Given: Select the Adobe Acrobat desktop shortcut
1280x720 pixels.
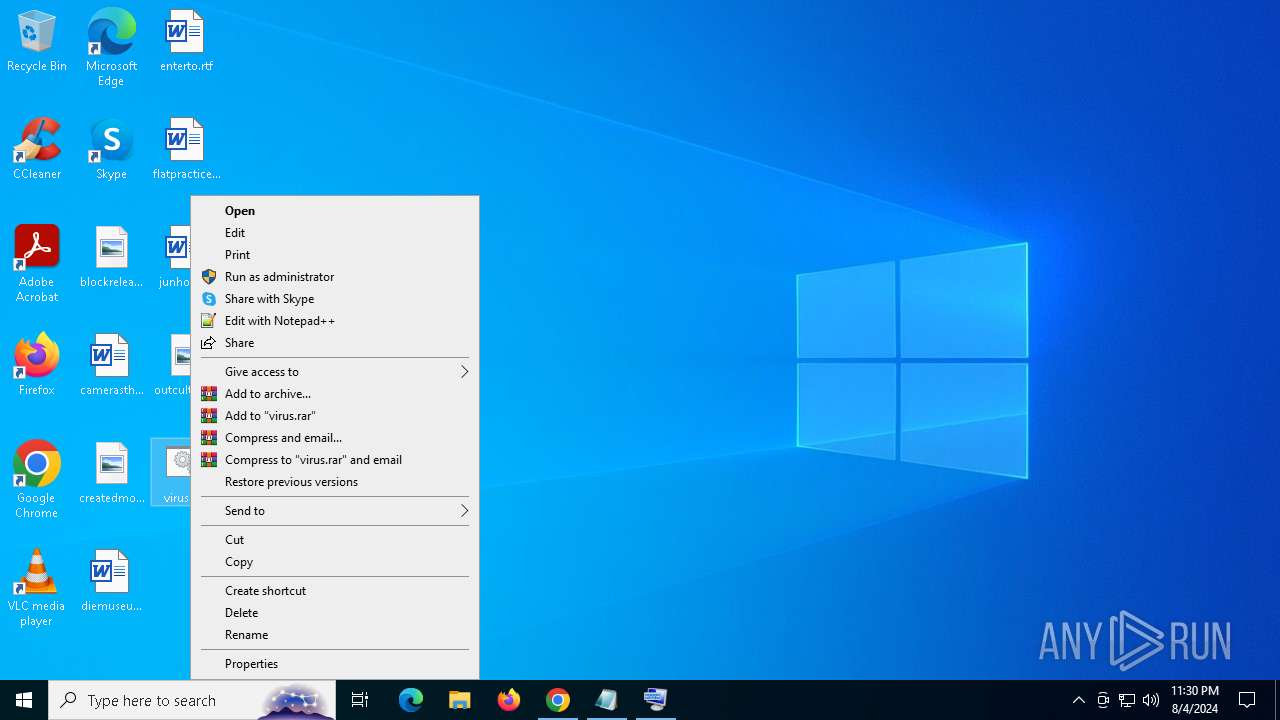Looking at the screenshot, I should [x=37, y=264].
